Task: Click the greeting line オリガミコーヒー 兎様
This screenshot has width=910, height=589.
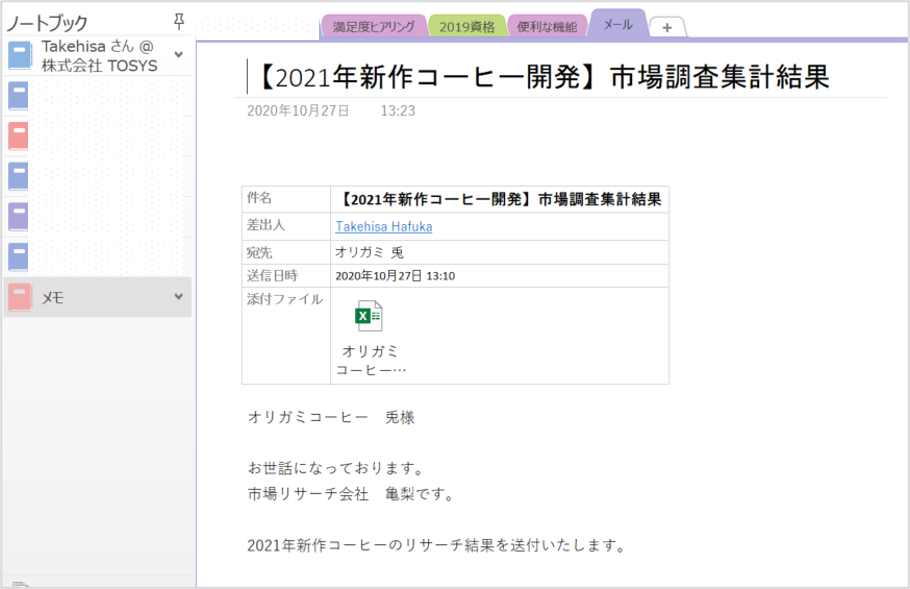Action: [x=331, y=417]
